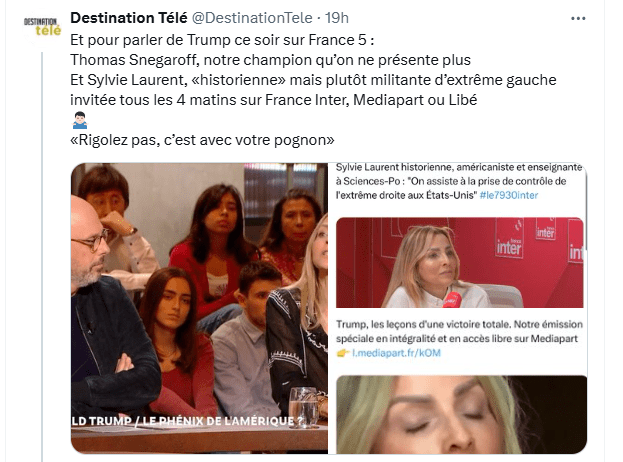Open the l.mediapart.fr/kOM link
This screenshot has height=462, width=623.
point(397,353)
